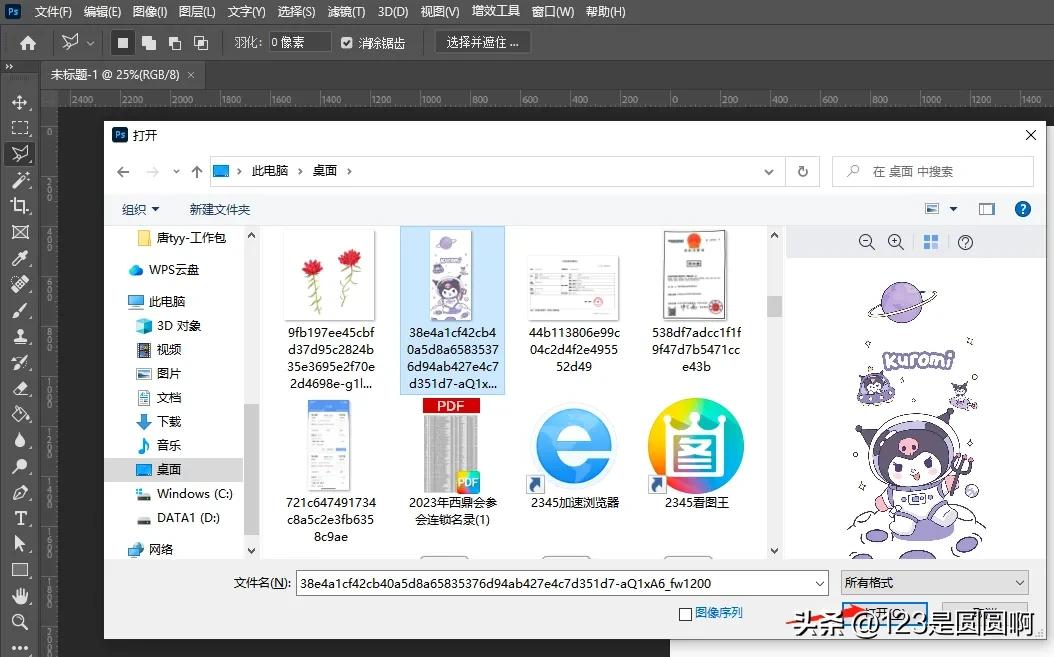The image size is (1054, 657).
Task: Select the Move tool
Action: [x=20, y=102]
